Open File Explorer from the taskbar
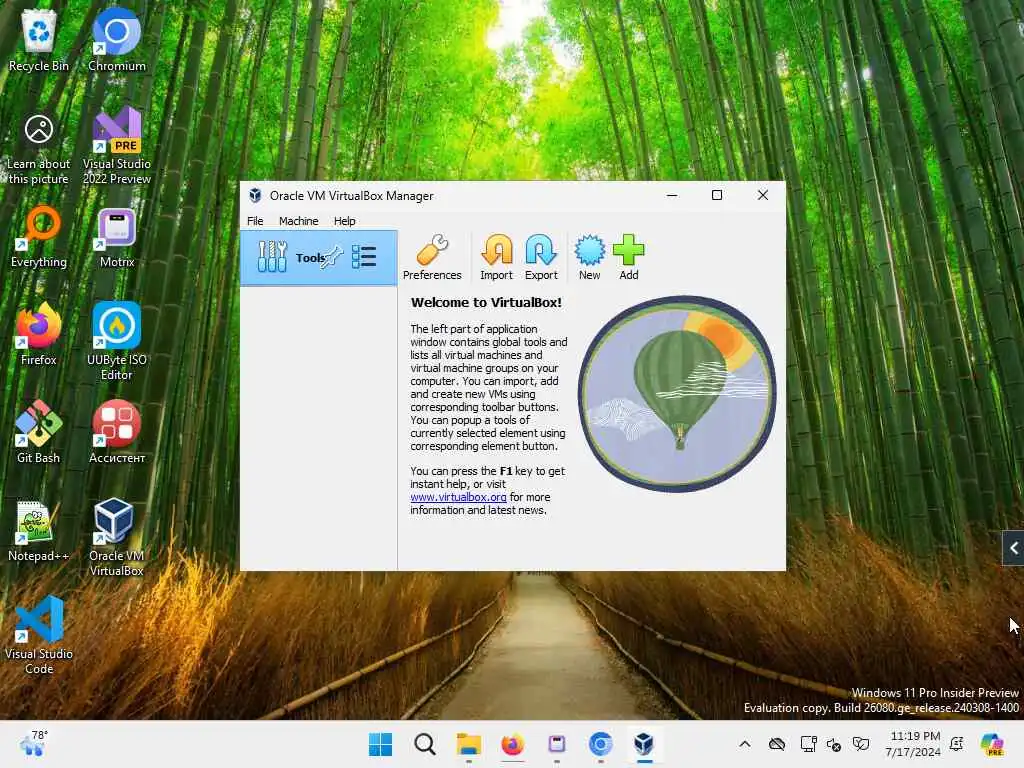Screen dimensions: 1024x768 (469, 744)
